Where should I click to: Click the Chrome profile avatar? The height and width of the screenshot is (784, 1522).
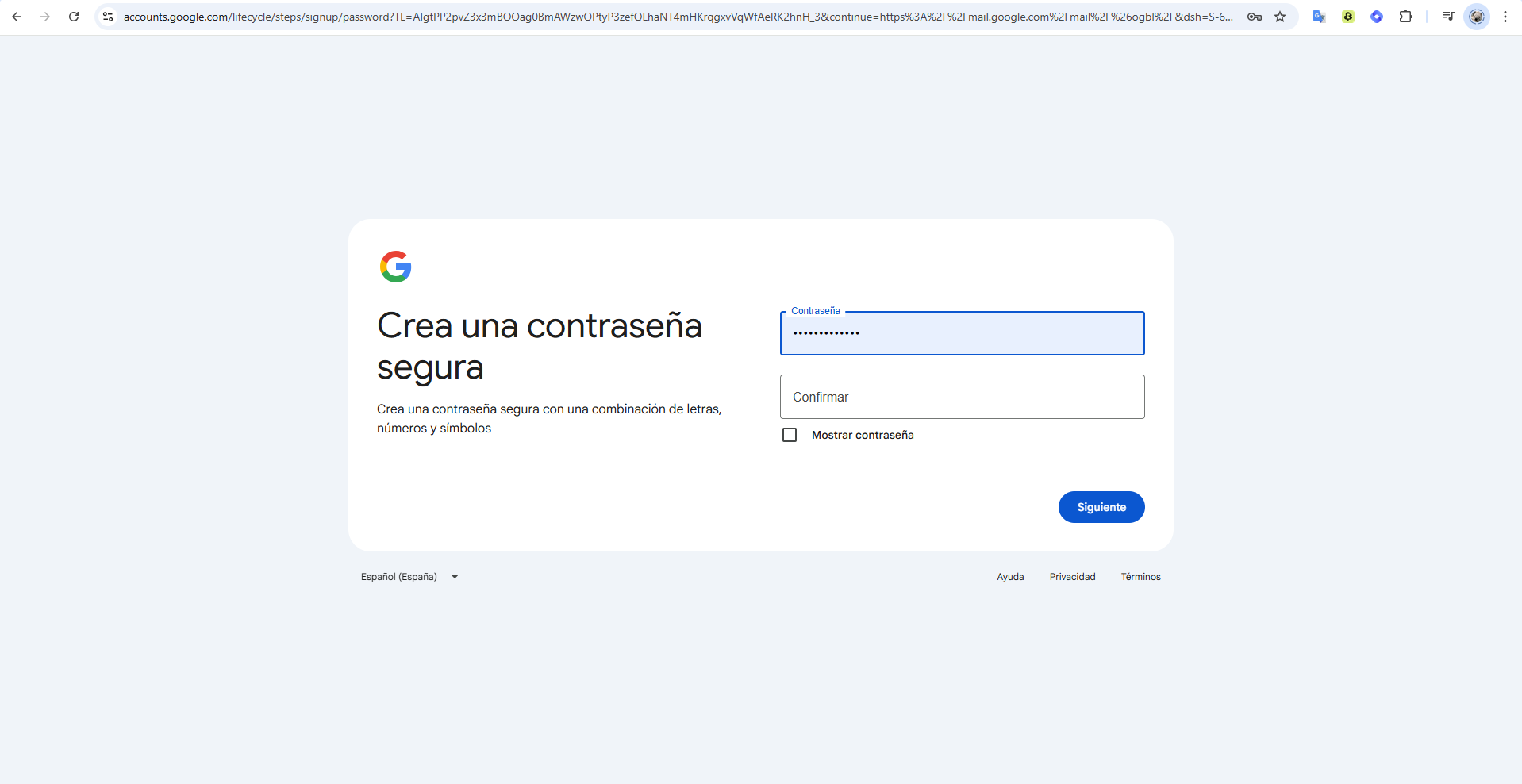1477,17
